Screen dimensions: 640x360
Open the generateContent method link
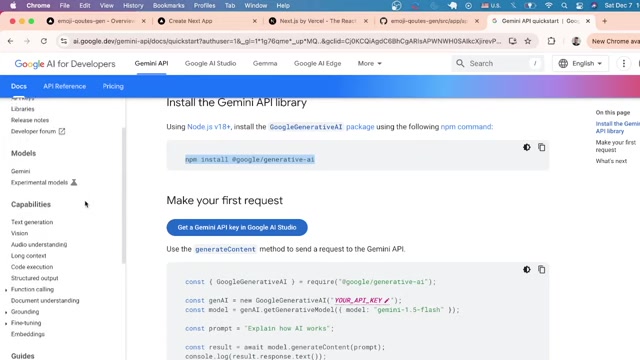pyautogui.click(x=225, y=249)
